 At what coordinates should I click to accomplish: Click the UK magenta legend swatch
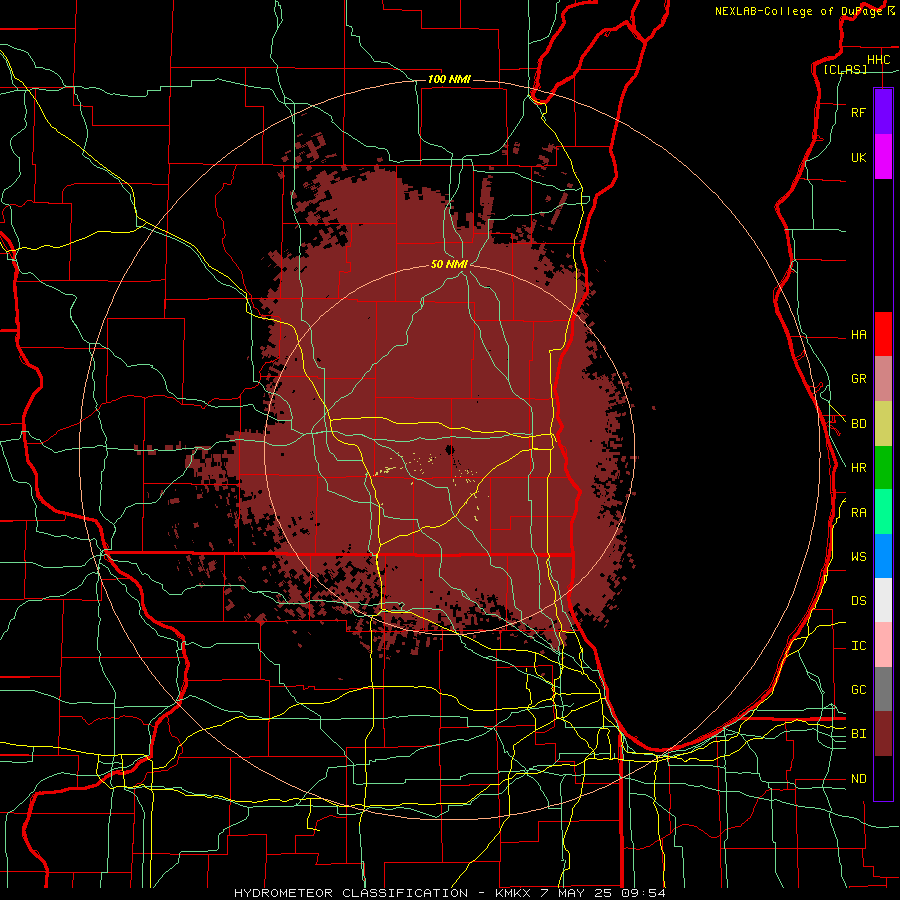[883, 157]
